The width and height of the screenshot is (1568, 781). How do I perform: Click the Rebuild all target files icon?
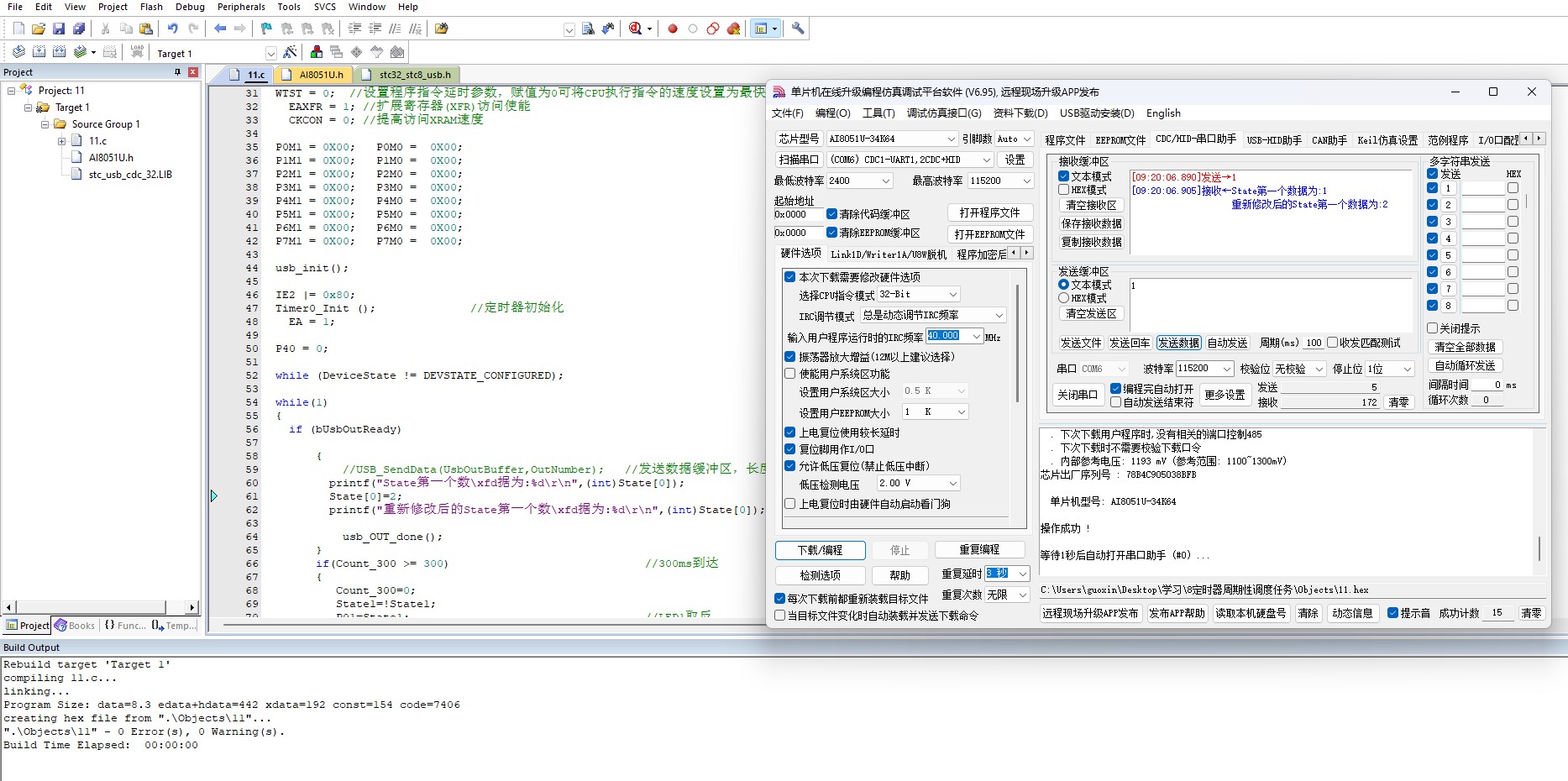59,52
